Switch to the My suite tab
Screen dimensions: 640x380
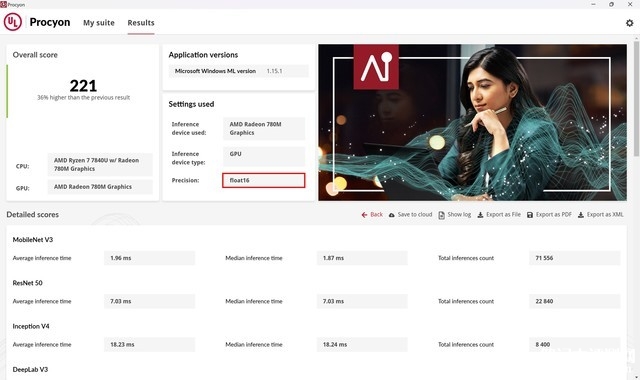99,23
